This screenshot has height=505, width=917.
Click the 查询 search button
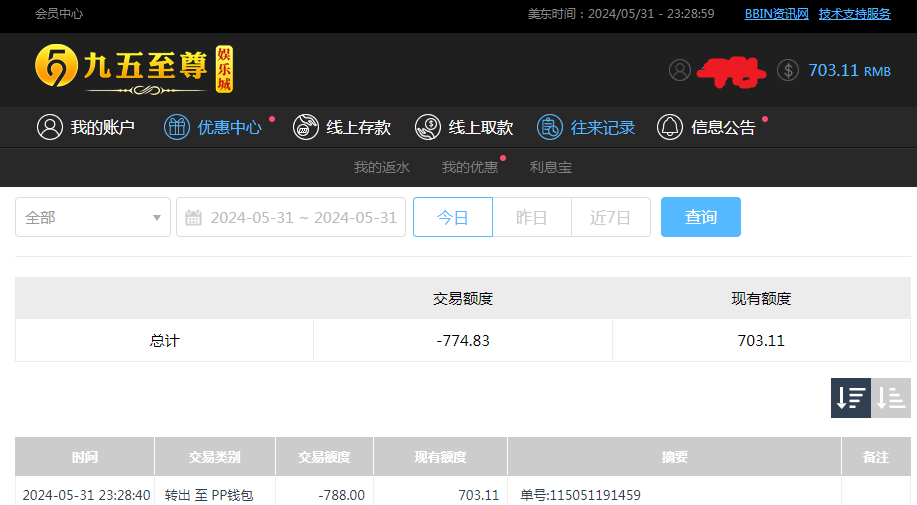click(x=700, y=217)
